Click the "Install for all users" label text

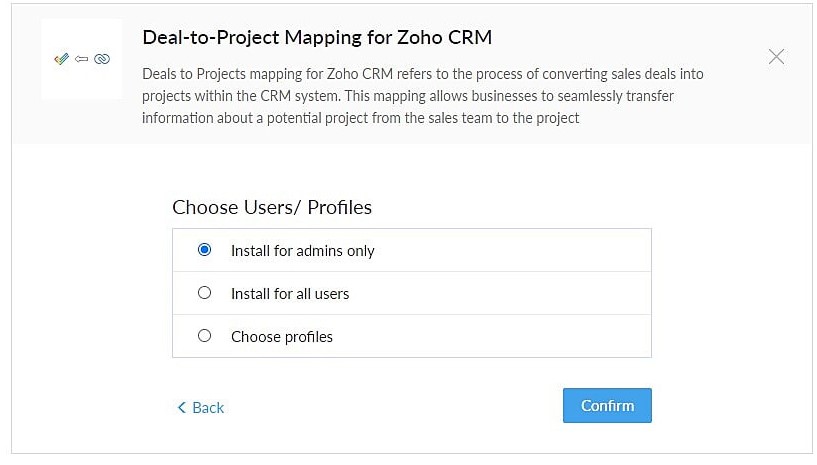(290, 293)
